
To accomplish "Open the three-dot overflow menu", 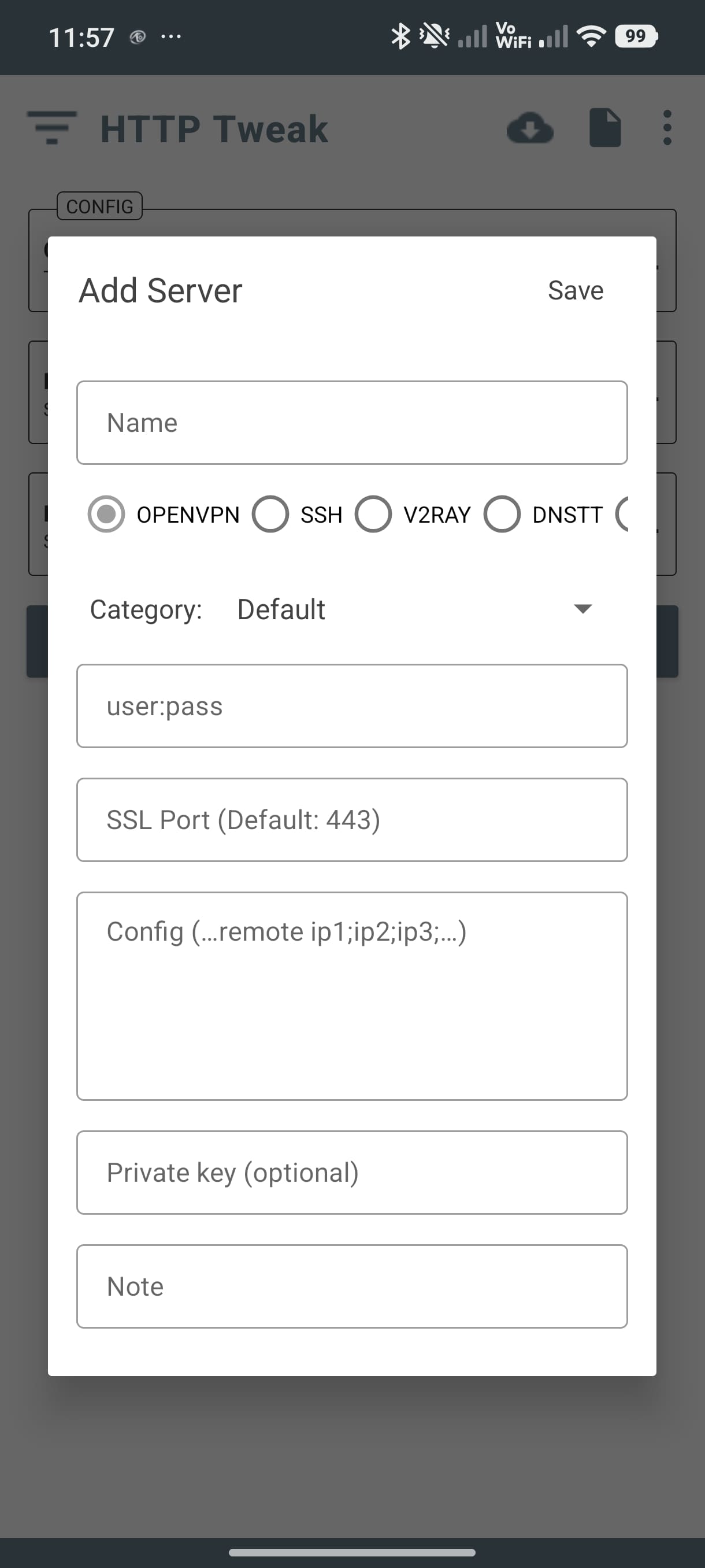I will pos(667,128).
